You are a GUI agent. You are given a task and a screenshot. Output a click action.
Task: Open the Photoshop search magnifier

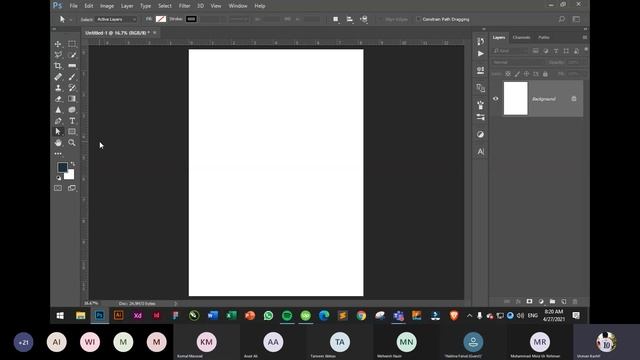[562, 19]
